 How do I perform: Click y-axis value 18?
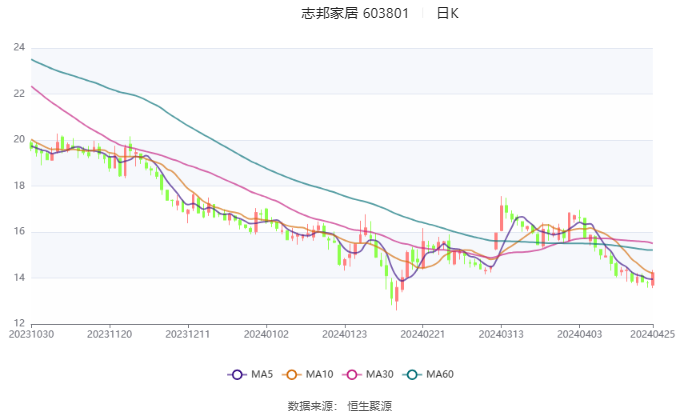[x=19, y=185]
